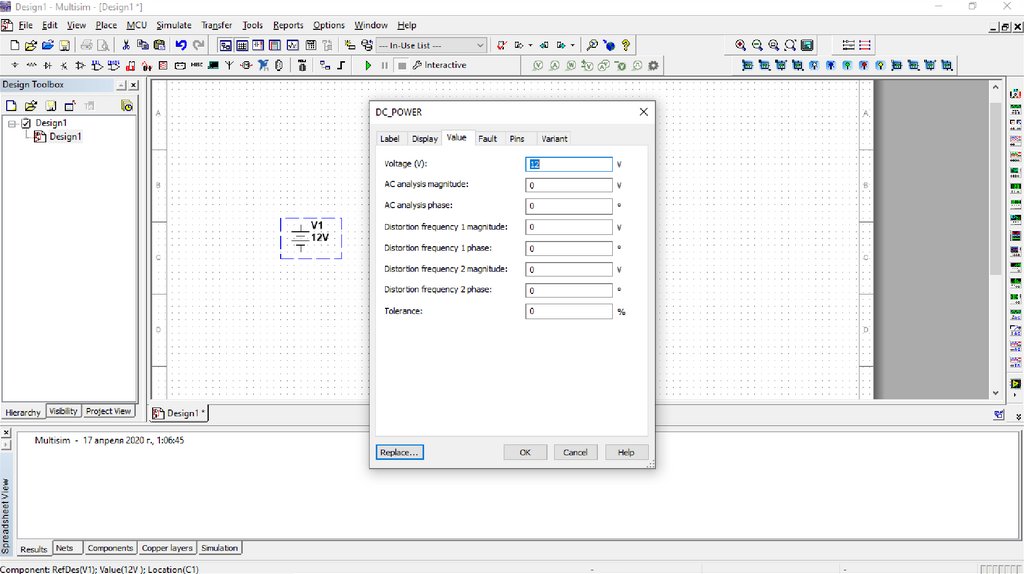The image size is (1024, 574).
Task: Click new design icon in Design Toolbox
Action: pos(12,105)
